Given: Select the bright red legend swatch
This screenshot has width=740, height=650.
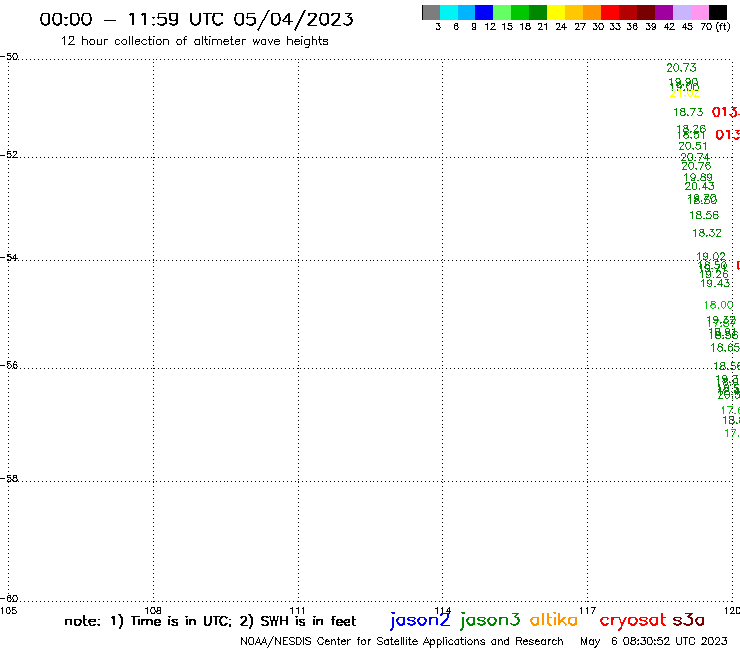Looking at the screenshot, I should coord(610,12).
